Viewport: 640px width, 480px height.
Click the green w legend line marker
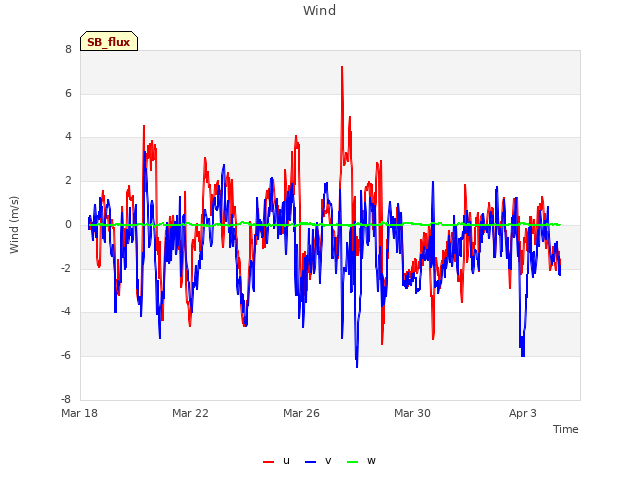pyautogui.click(x=352, y=462)
